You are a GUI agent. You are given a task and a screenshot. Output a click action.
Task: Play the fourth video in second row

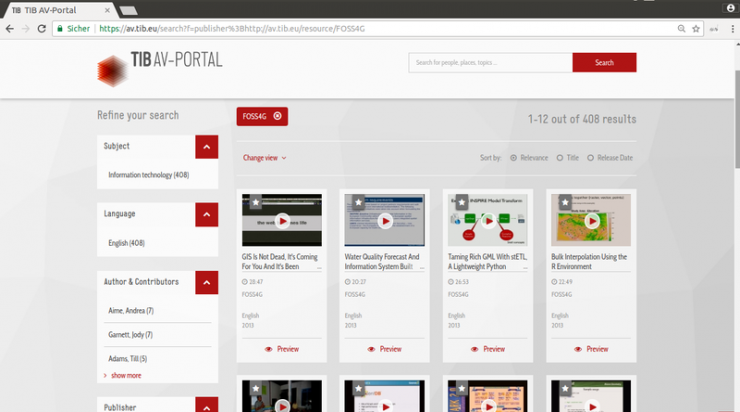coord(592,406)
